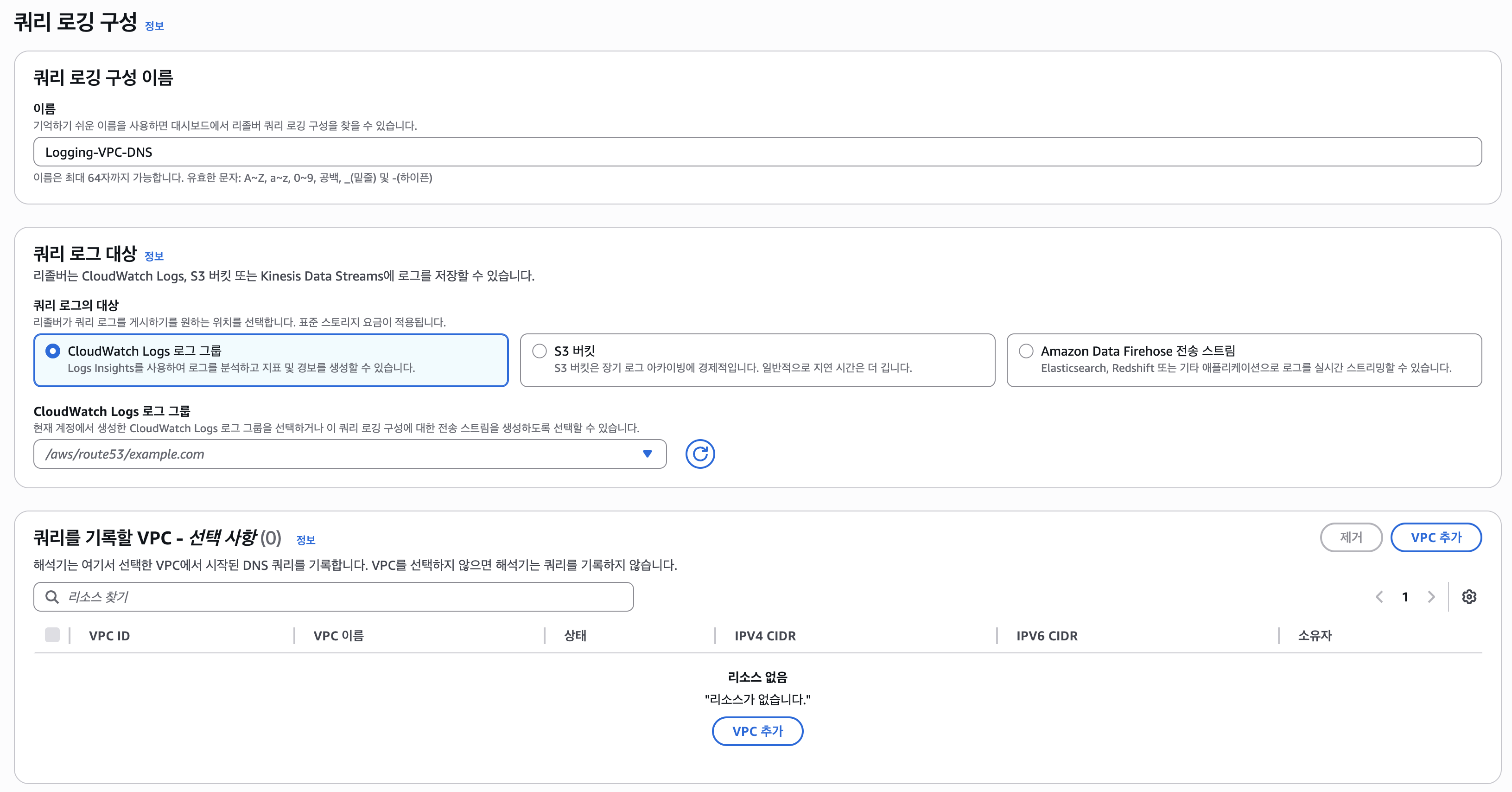Open 정보 link next to page title
The height and width of the screenshot is (792, 1512).
(x=154, y=26)
